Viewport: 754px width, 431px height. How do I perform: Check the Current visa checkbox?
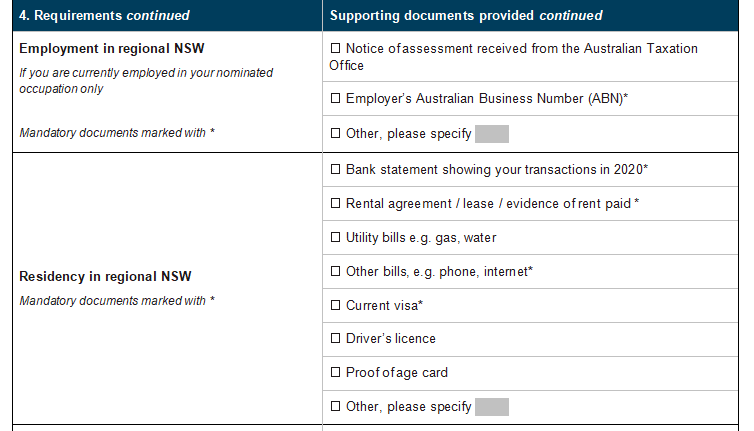click(336, 305)
